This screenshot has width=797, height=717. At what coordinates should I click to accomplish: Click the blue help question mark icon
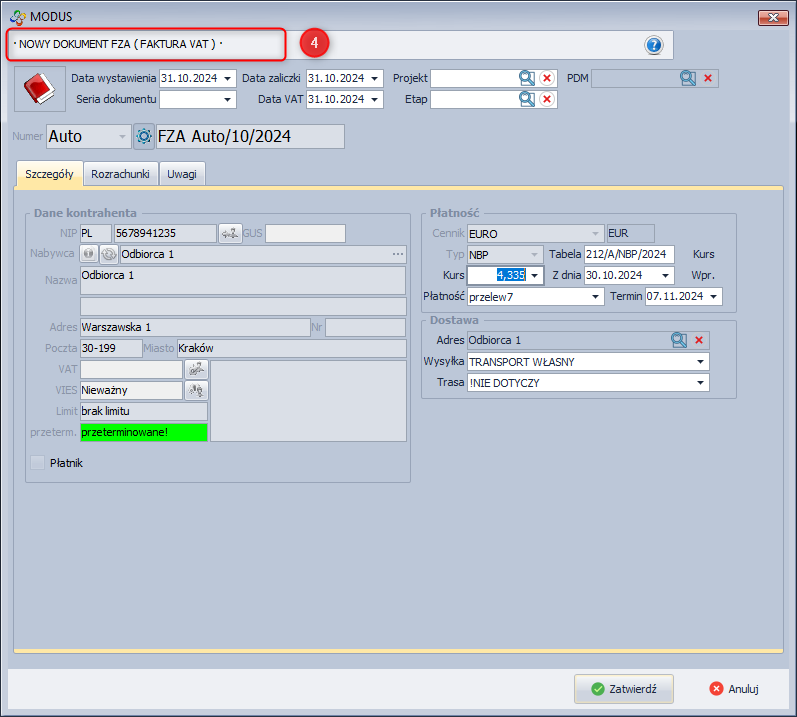654,45
